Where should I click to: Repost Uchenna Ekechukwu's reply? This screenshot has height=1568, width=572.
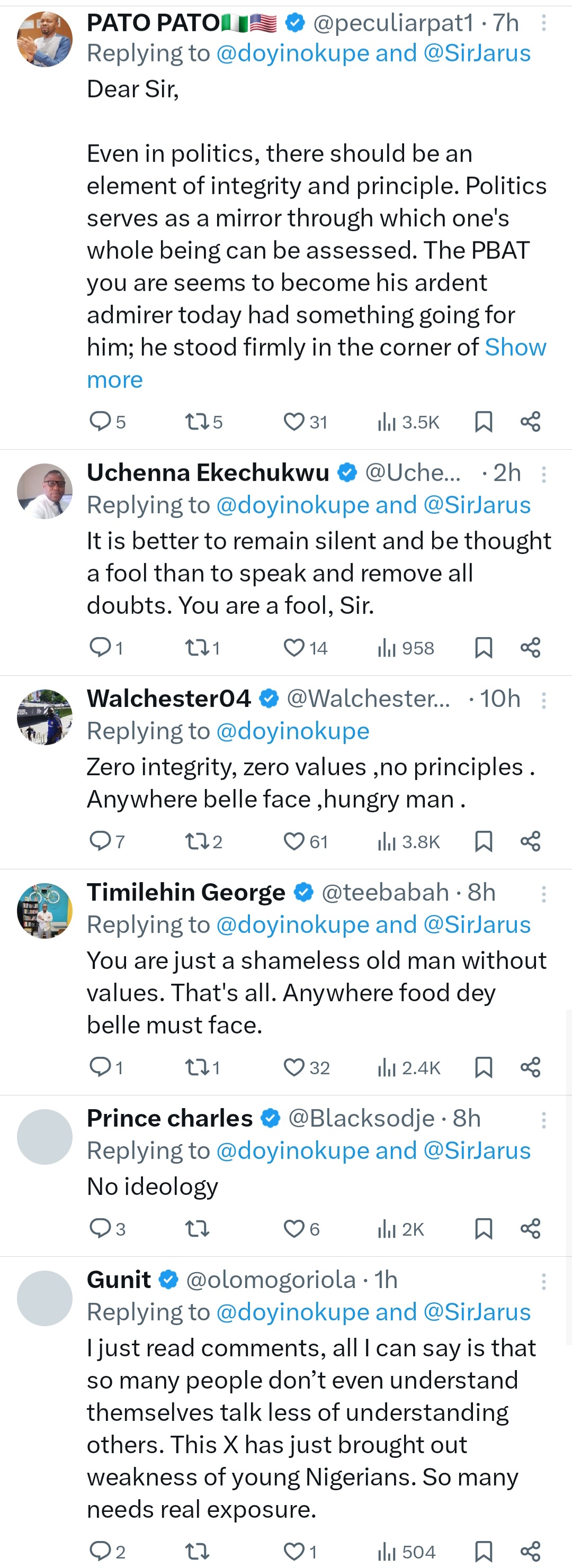point(197,648)
